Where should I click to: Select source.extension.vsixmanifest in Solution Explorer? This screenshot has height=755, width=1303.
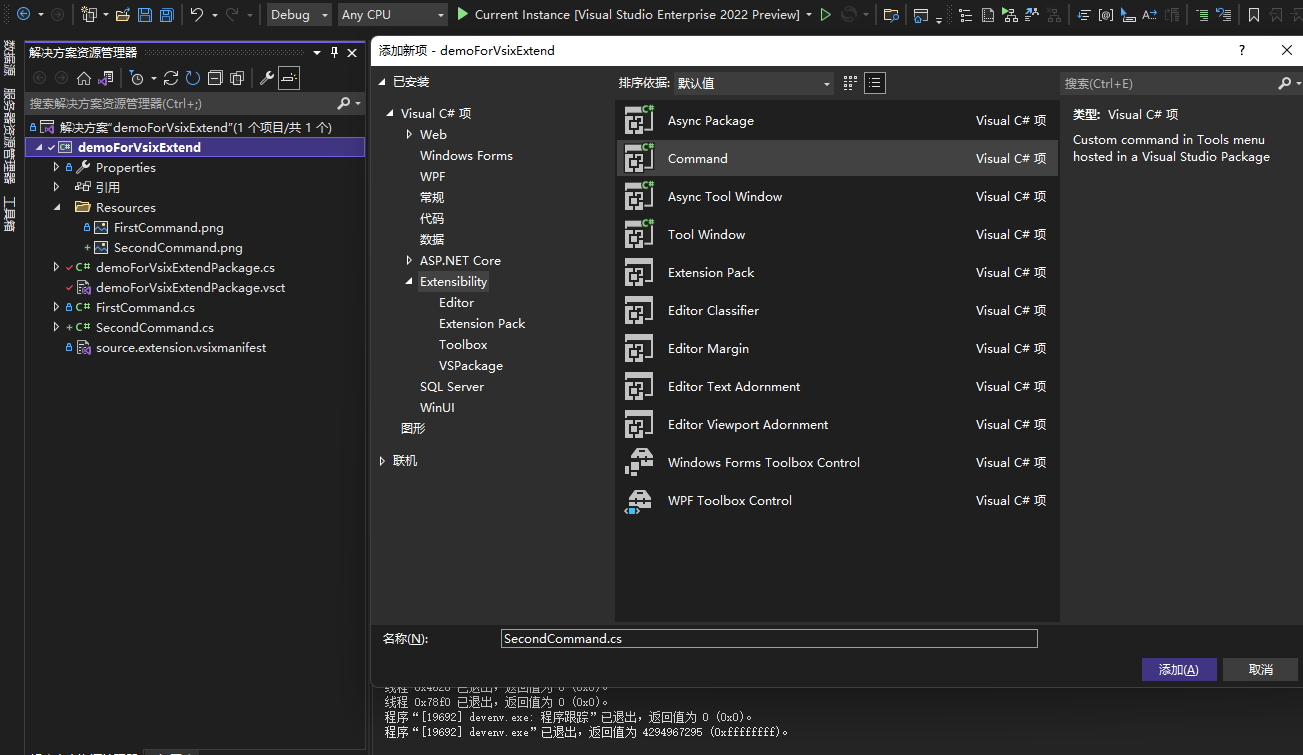[x=181, y=347]
